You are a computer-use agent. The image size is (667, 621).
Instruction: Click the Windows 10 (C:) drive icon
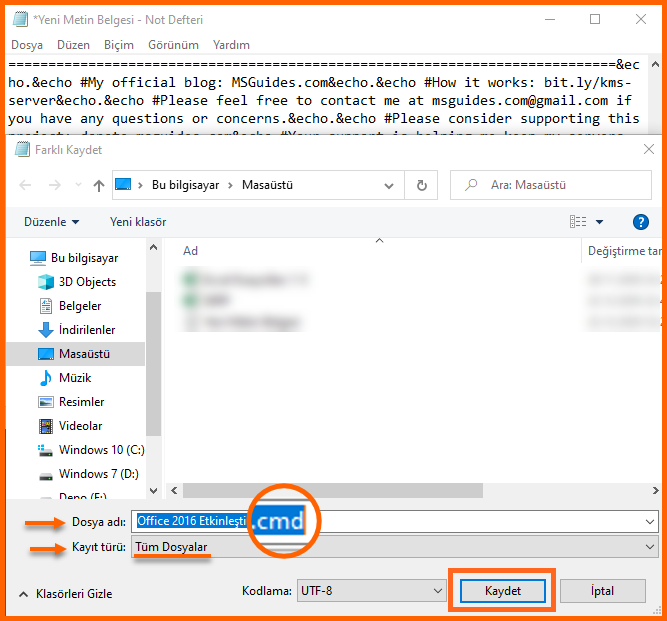[45, 450]
